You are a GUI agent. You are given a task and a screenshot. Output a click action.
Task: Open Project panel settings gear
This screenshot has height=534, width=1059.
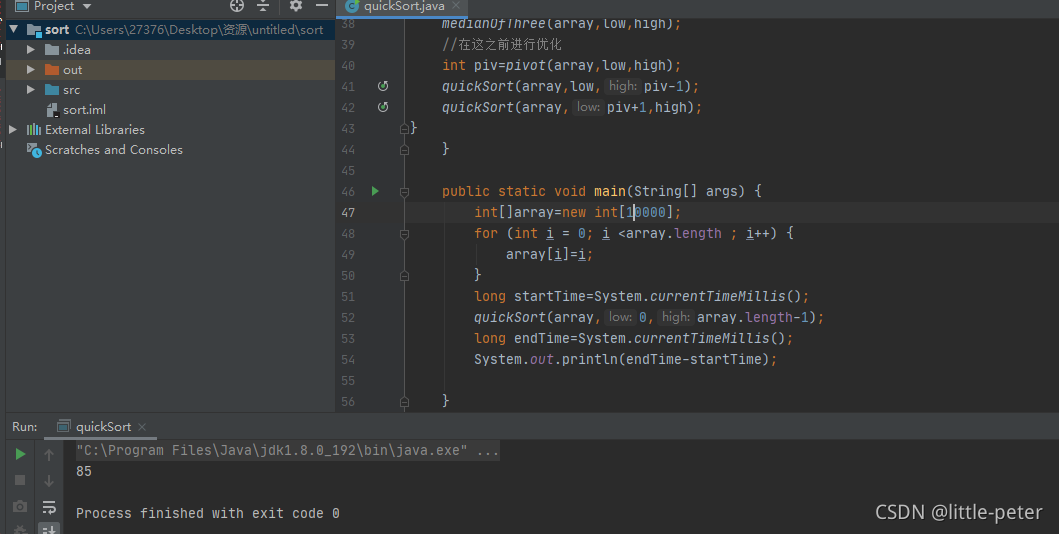pos(295,6)
